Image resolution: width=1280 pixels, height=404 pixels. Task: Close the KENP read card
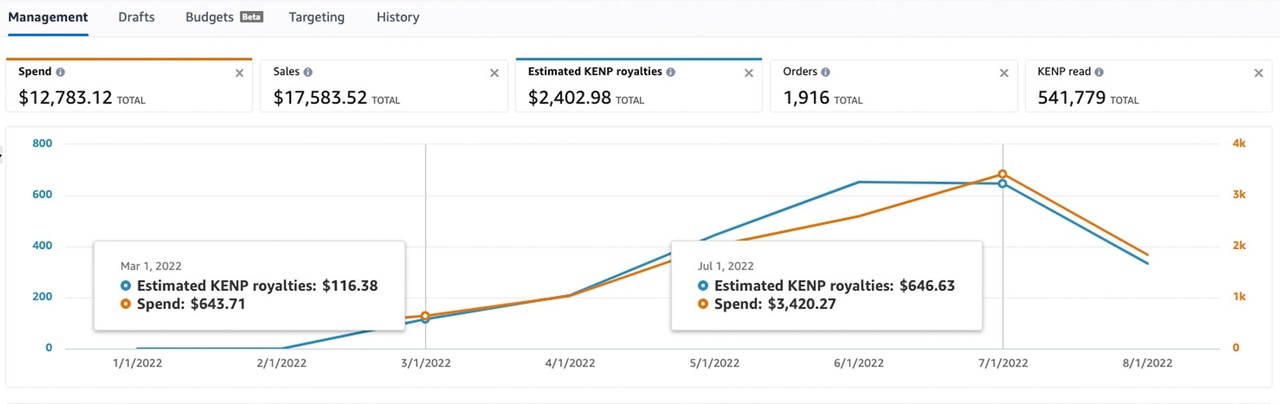(1258, 73)
